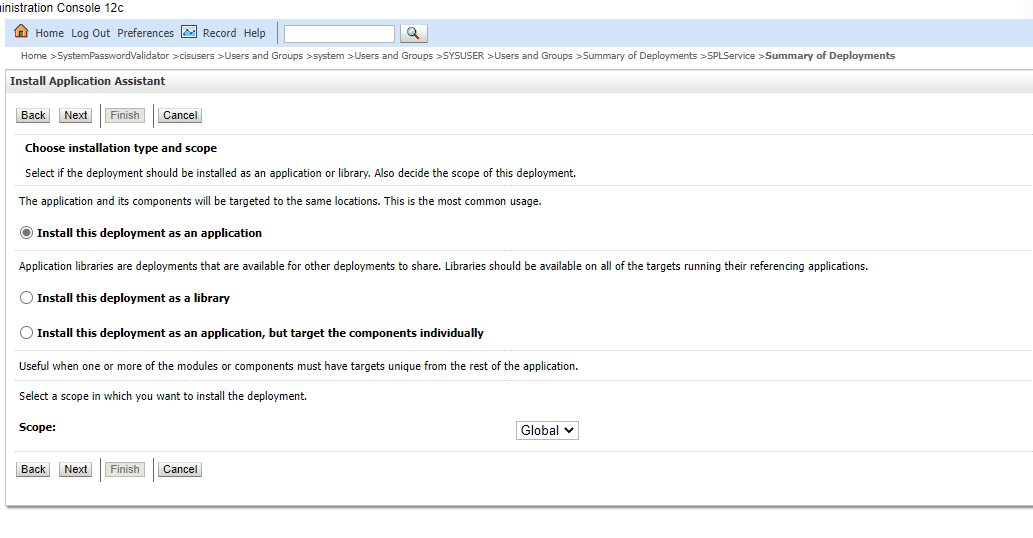Open Preferences in the toolbar

146,33
